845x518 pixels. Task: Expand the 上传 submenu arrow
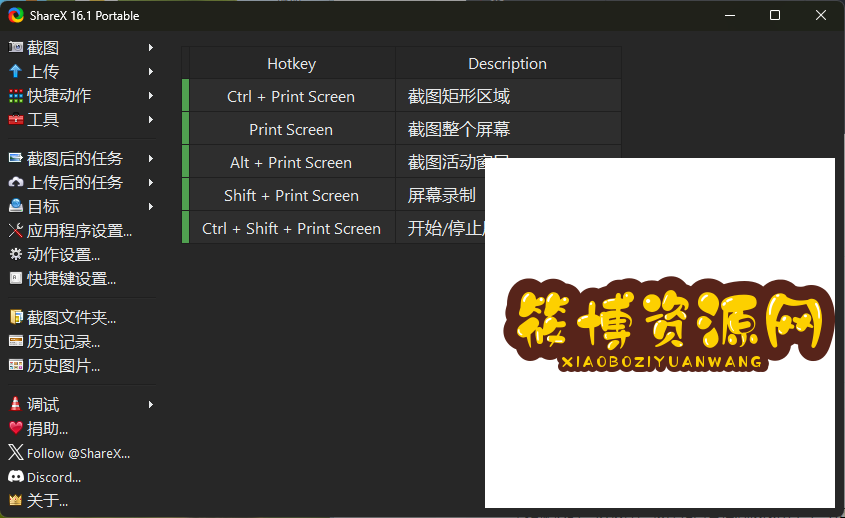coord(151,71)
